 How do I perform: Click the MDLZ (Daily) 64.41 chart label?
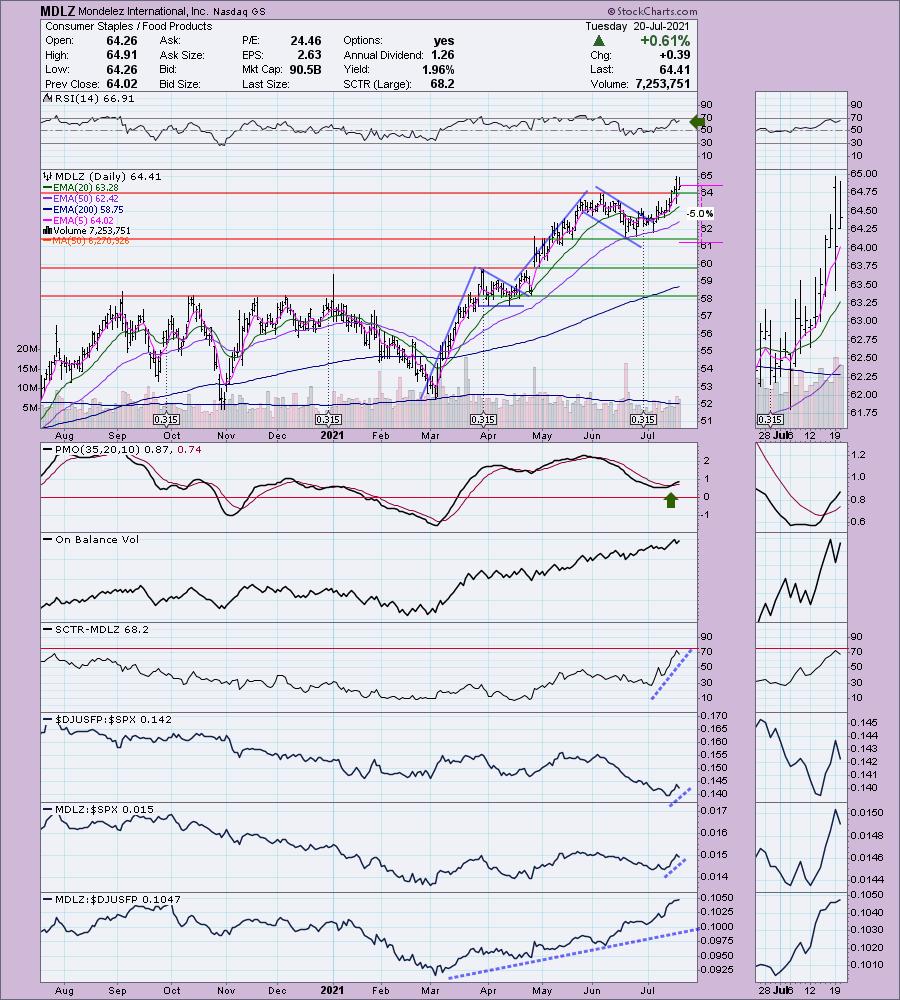[108, 177]
